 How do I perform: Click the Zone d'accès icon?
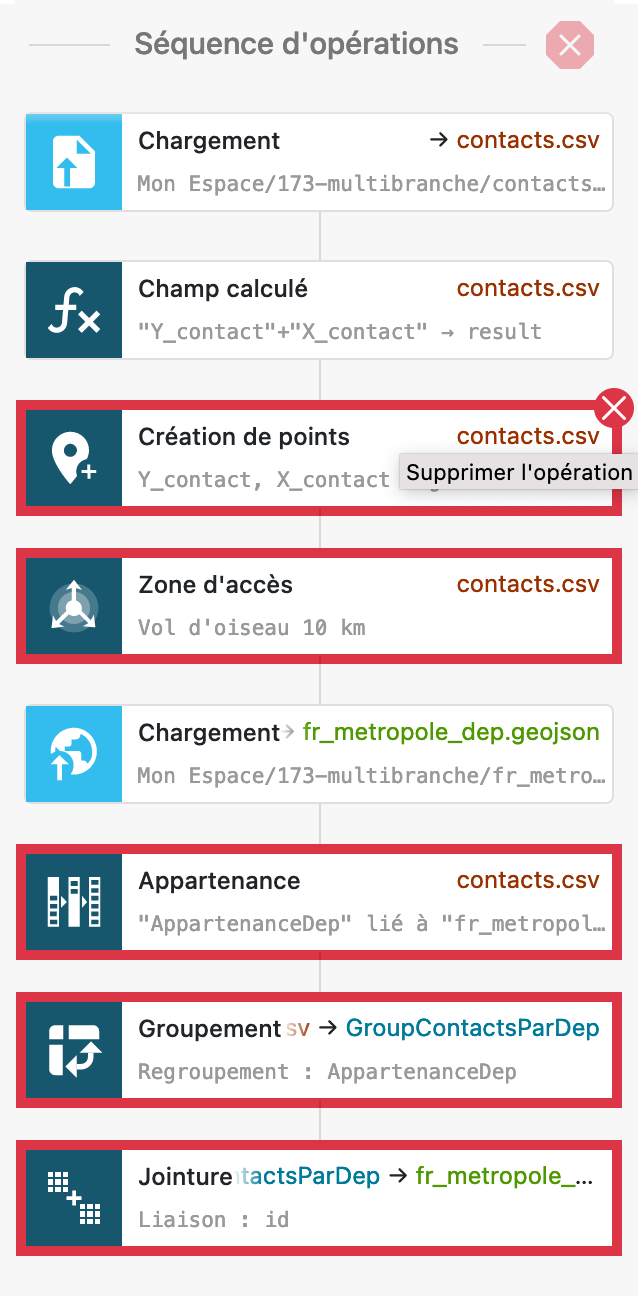coord(74,606)
